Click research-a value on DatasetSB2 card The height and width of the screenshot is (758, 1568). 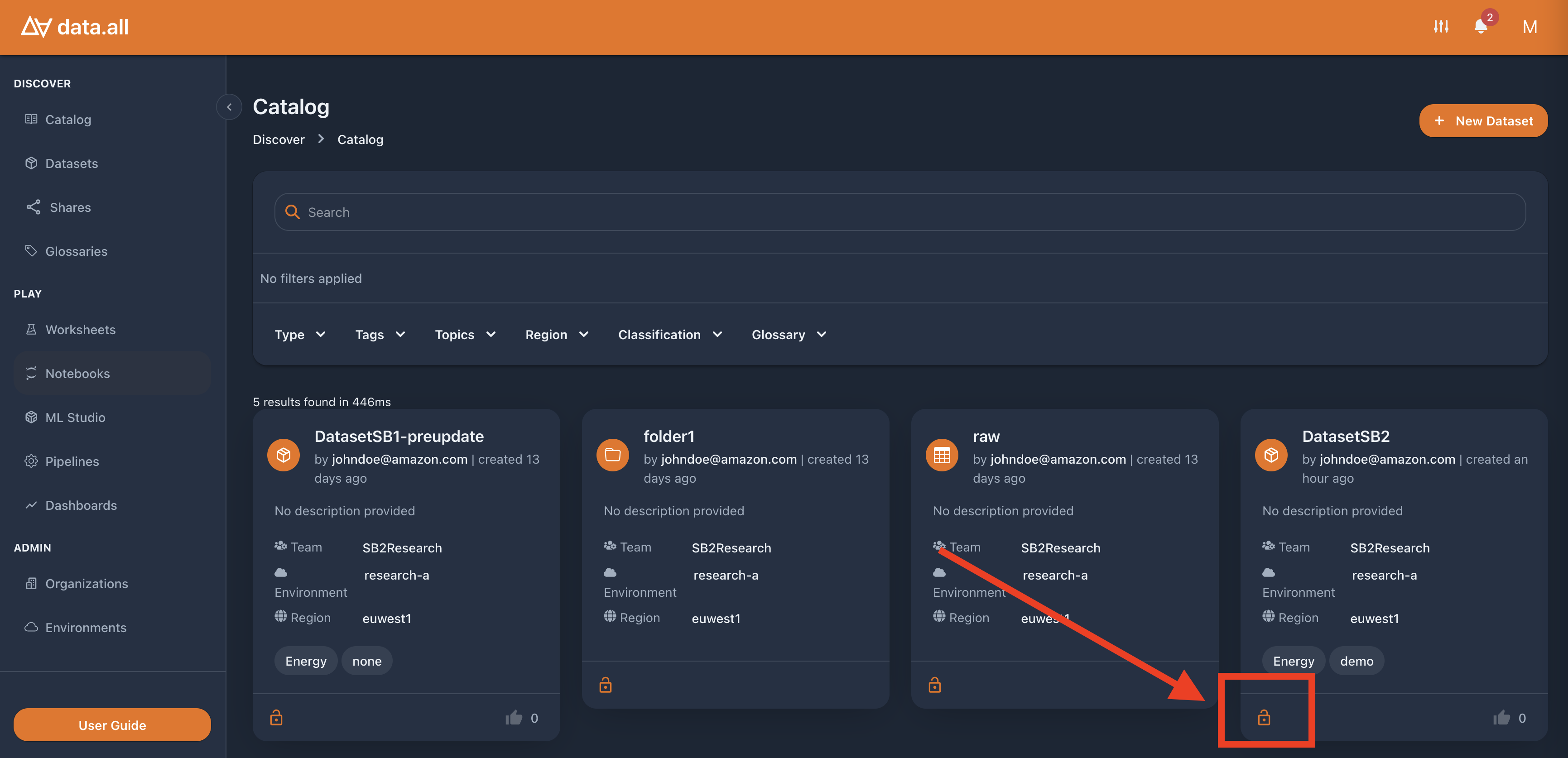coord(1384,575)
